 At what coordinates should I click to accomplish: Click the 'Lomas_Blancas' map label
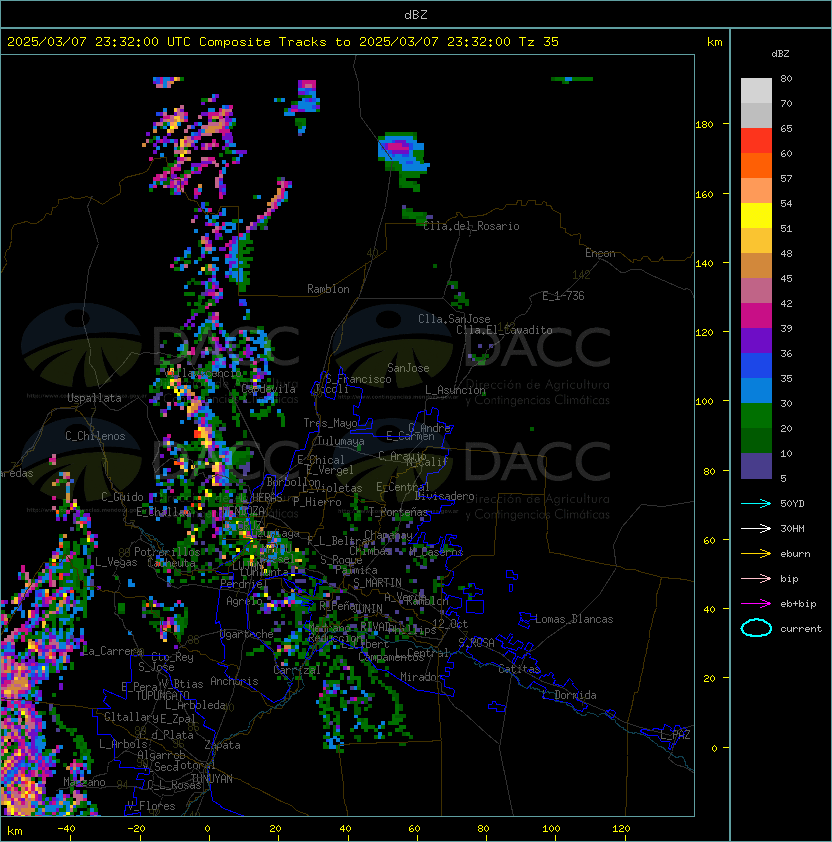click(574, 619)
